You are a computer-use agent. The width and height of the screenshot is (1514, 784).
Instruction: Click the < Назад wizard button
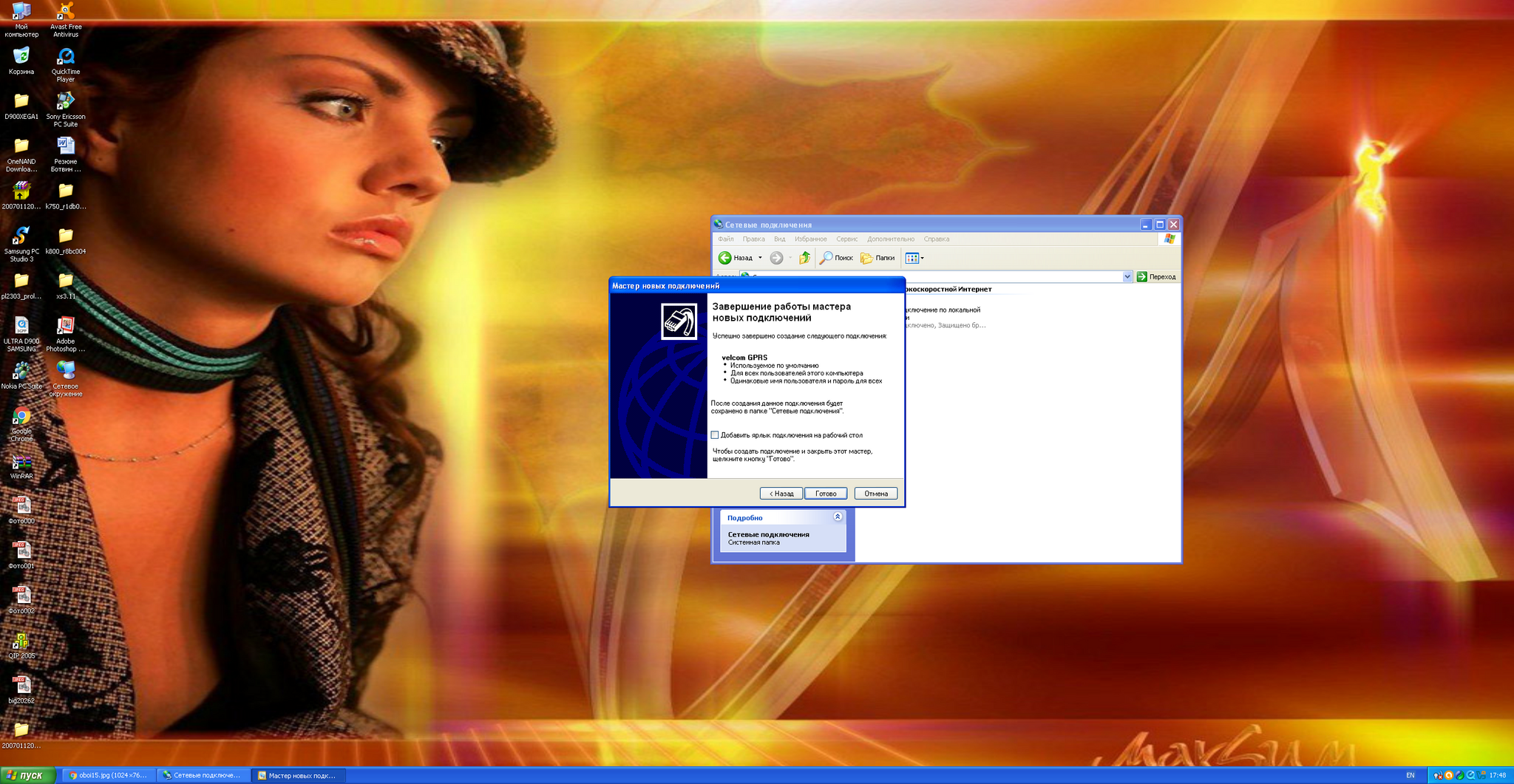(x=781, y=494)
